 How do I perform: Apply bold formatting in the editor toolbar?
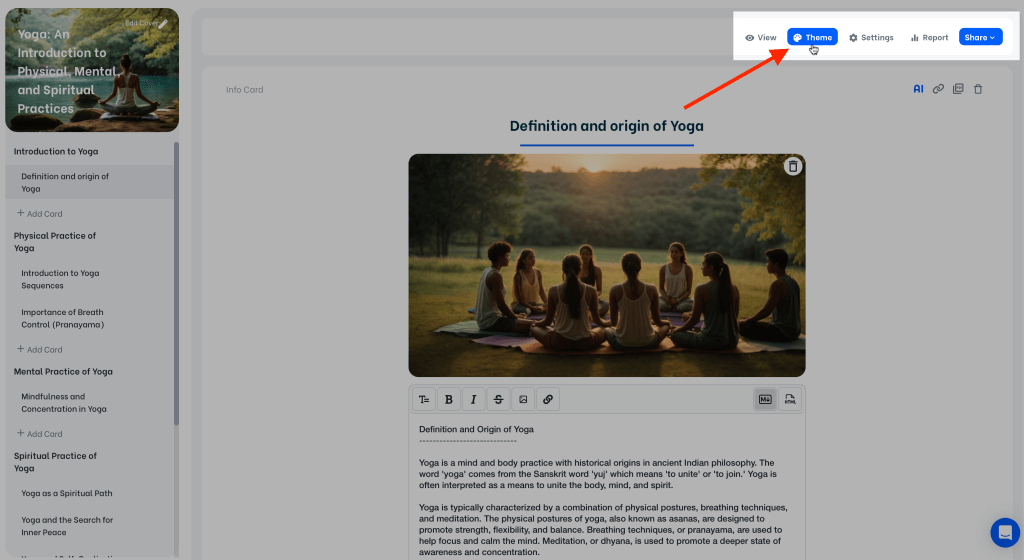point(448,399)
